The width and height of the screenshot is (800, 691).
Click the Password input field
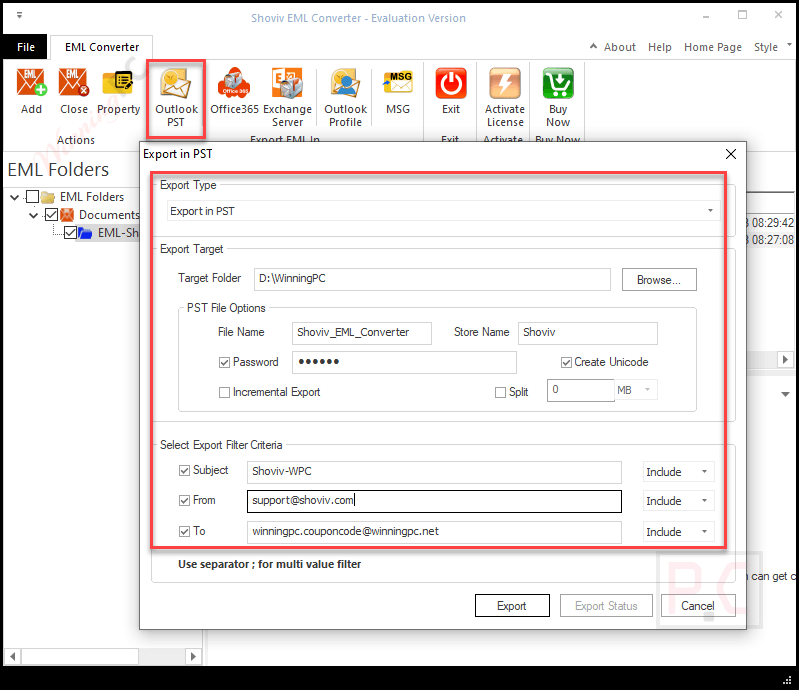pyautogui.click(x=404, y=362)
